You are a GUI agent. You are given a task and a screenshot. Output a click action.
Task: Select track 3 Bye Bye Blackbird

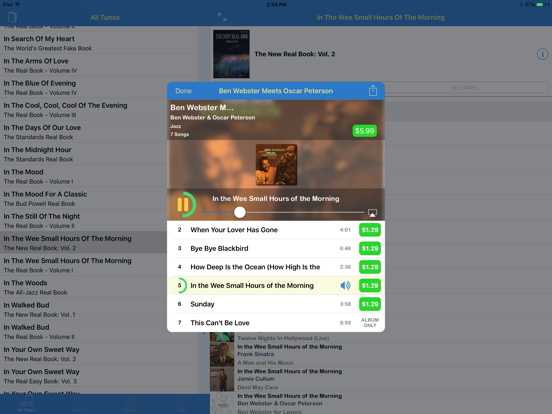point(276,249)
